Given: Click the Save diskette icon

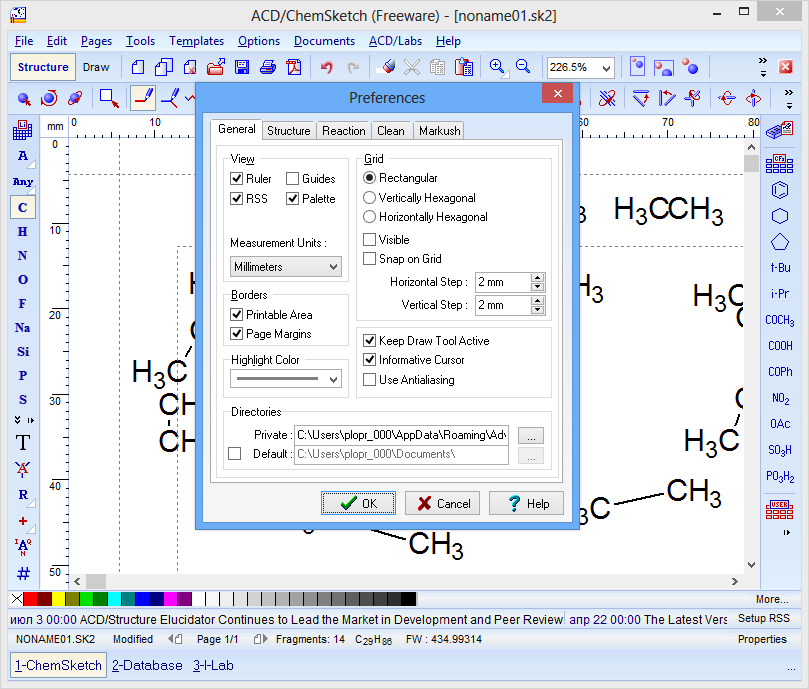Looking at the screenshot, I should 241,67.
